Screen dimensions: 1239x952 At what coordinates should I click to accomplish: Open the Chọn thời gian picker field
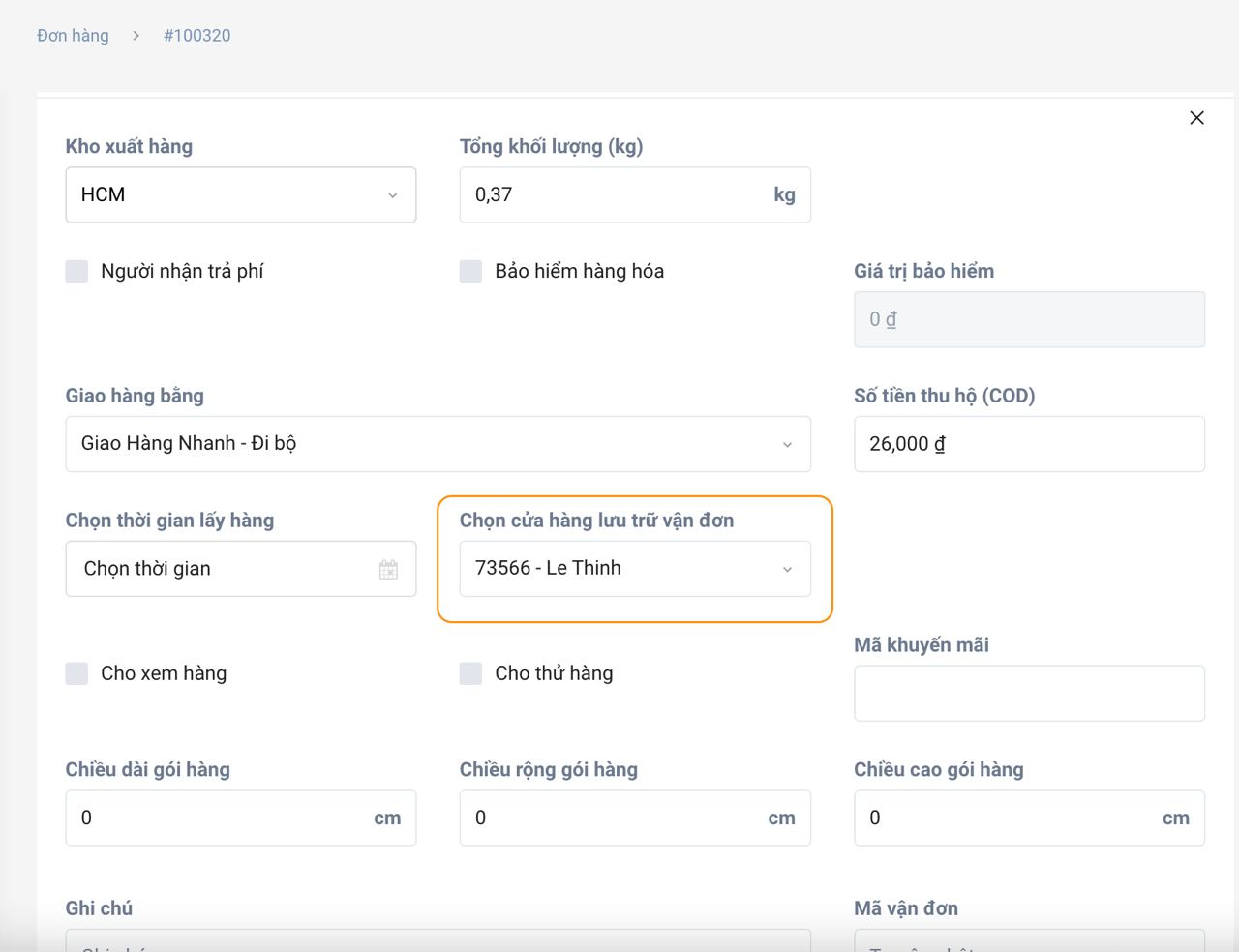pos(223,569)
